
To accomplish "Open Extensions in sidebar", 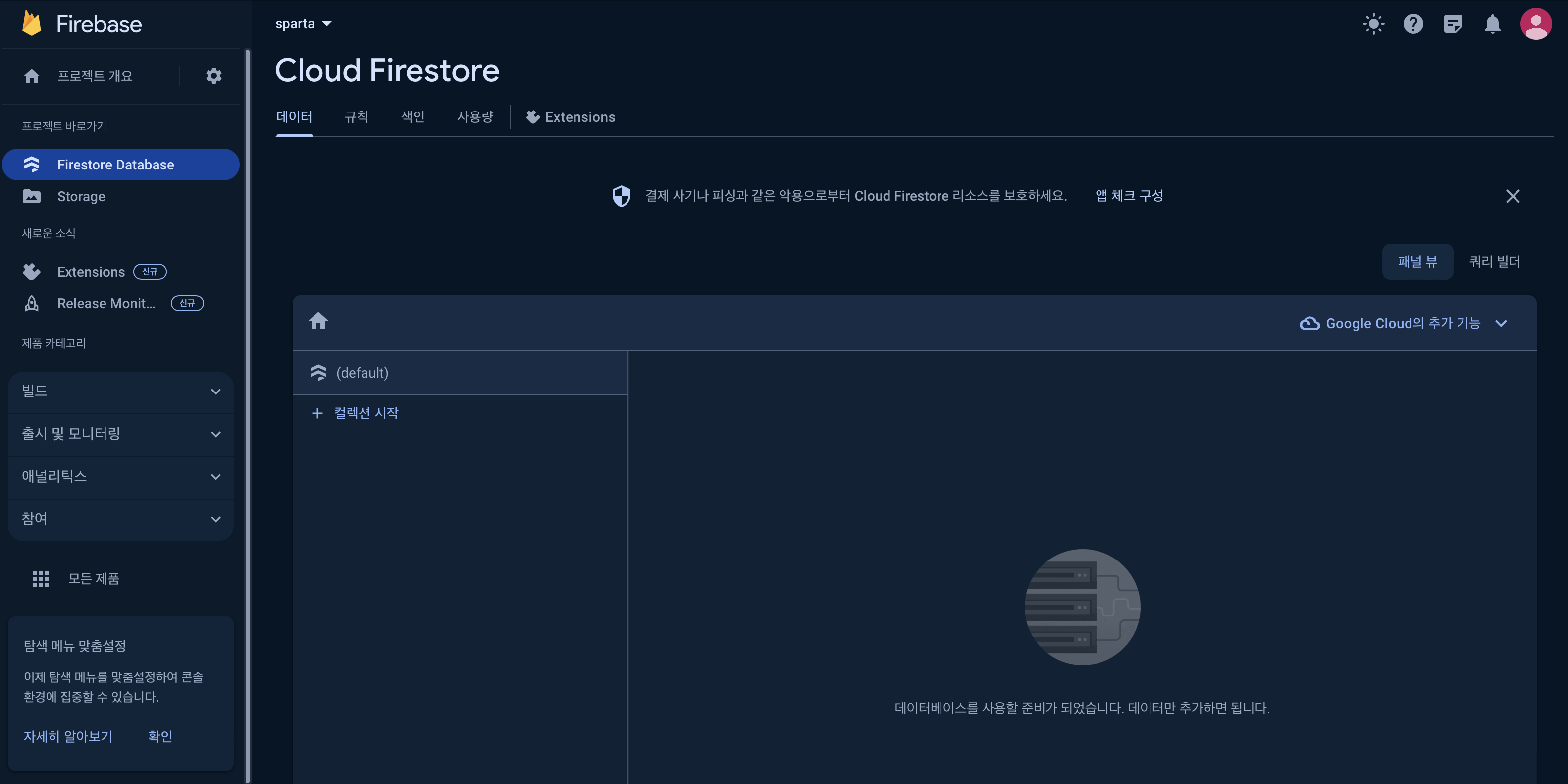I will 120,272.
